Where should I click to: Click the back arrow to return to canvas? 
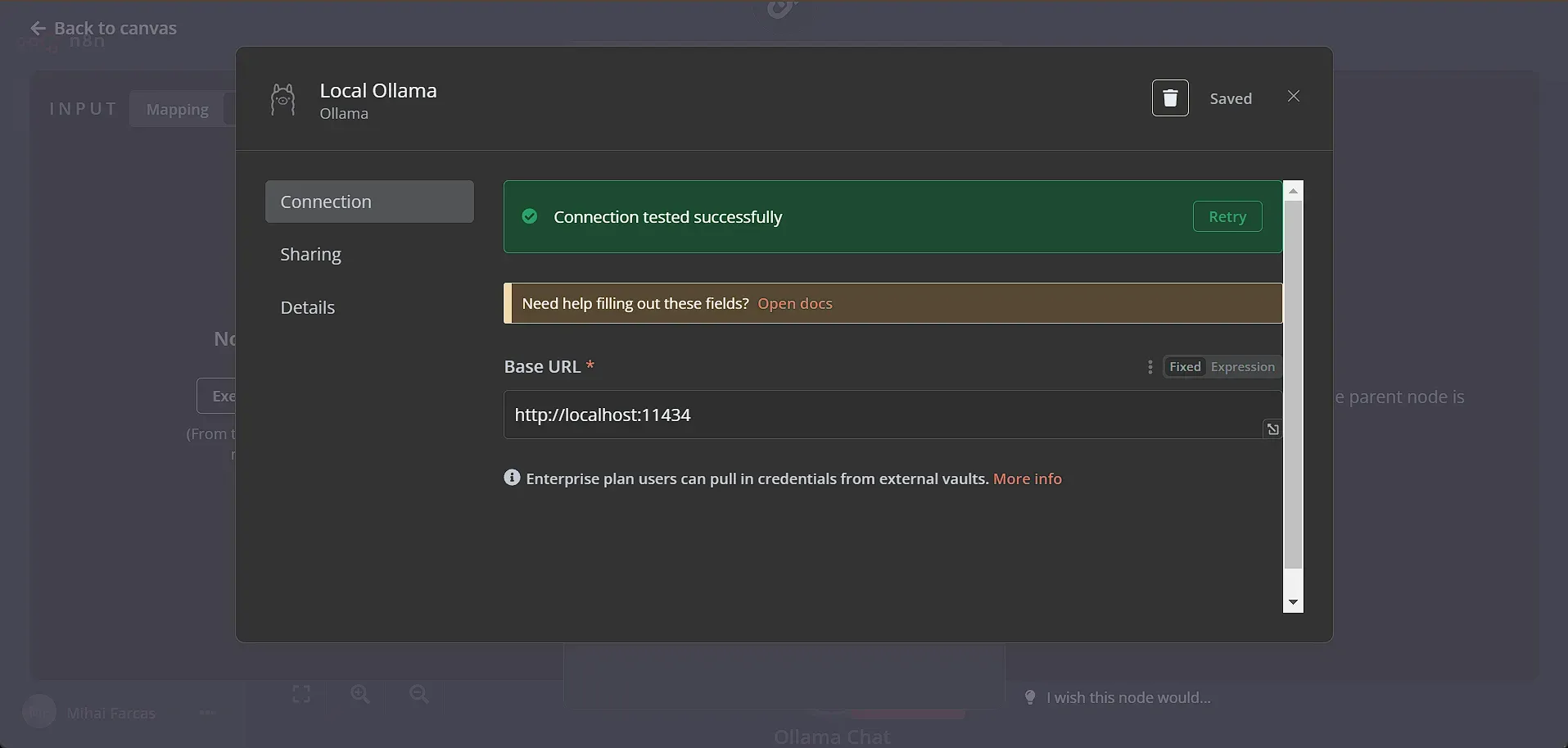pyautogui.click(x=38, y=27)
